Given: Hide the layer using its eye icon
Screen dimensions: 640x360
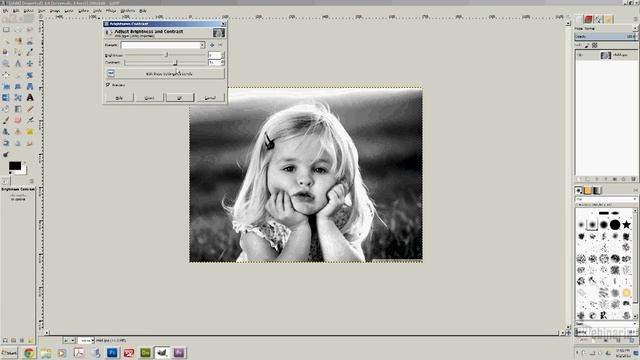Looking at the screenshot, I should tap(580, 55).
